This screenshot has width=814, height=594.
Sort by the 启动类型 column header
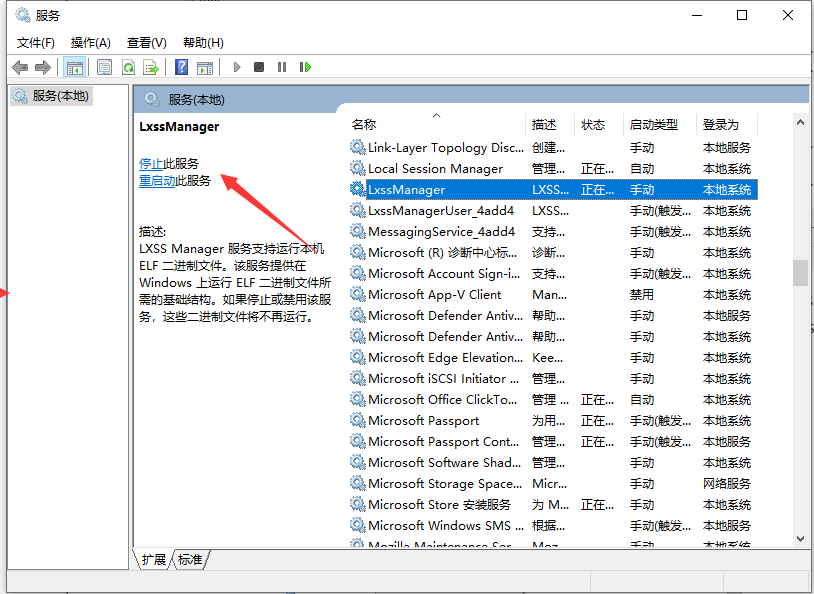pyautogui.click(x=659, y=125)
